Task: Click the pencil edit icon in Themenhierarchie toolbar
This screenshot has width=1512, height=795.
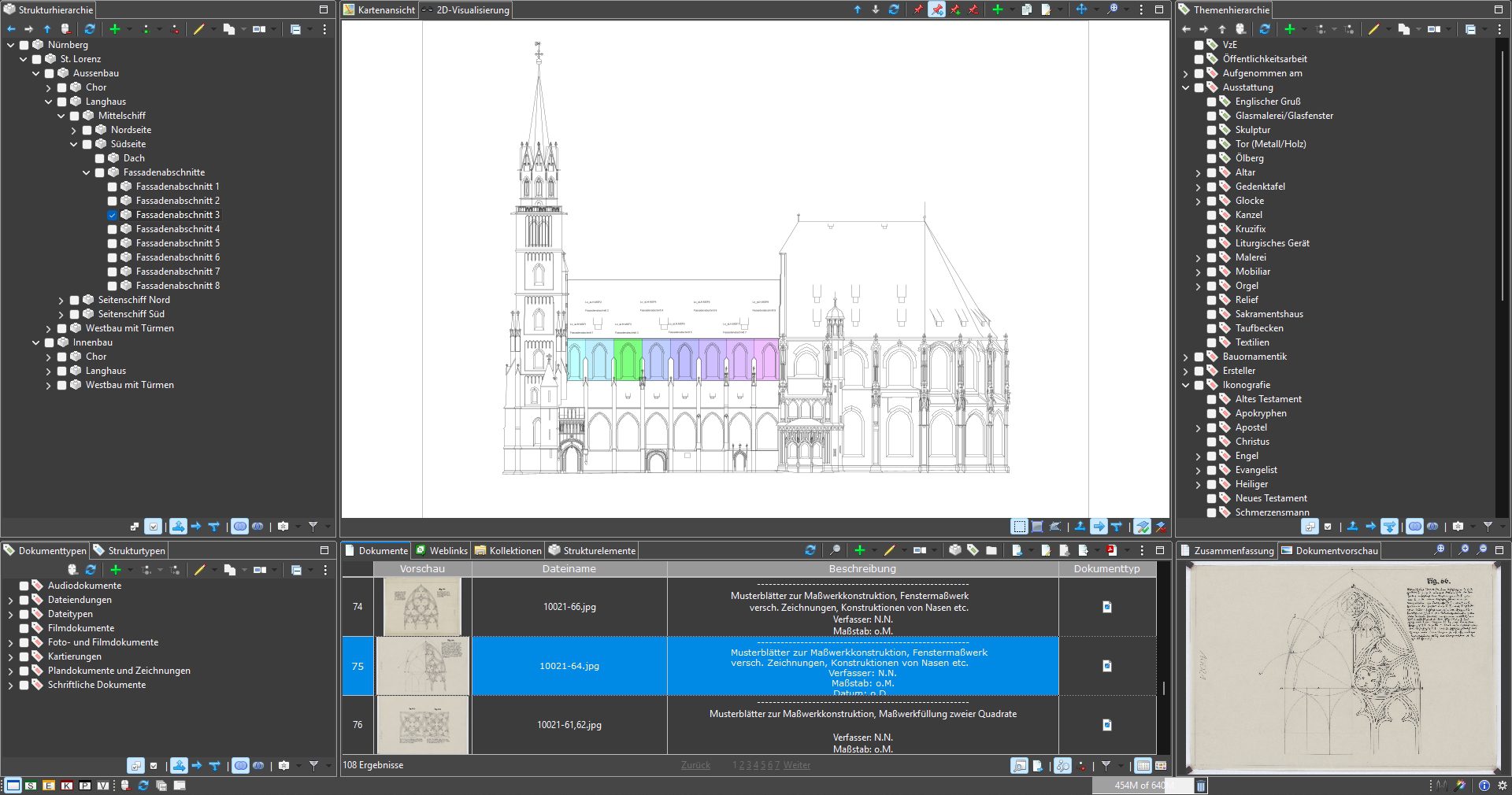Action: coord(1373,29)
